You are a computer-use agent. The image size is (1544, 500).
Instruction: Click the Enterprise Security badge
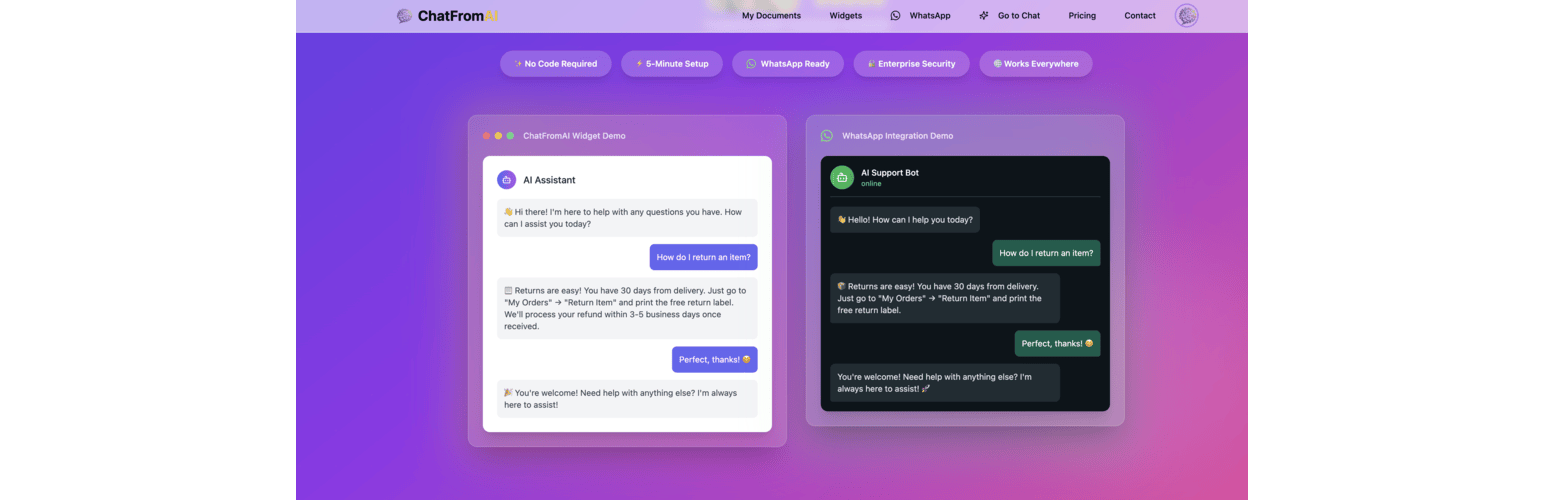pos(911,64)
